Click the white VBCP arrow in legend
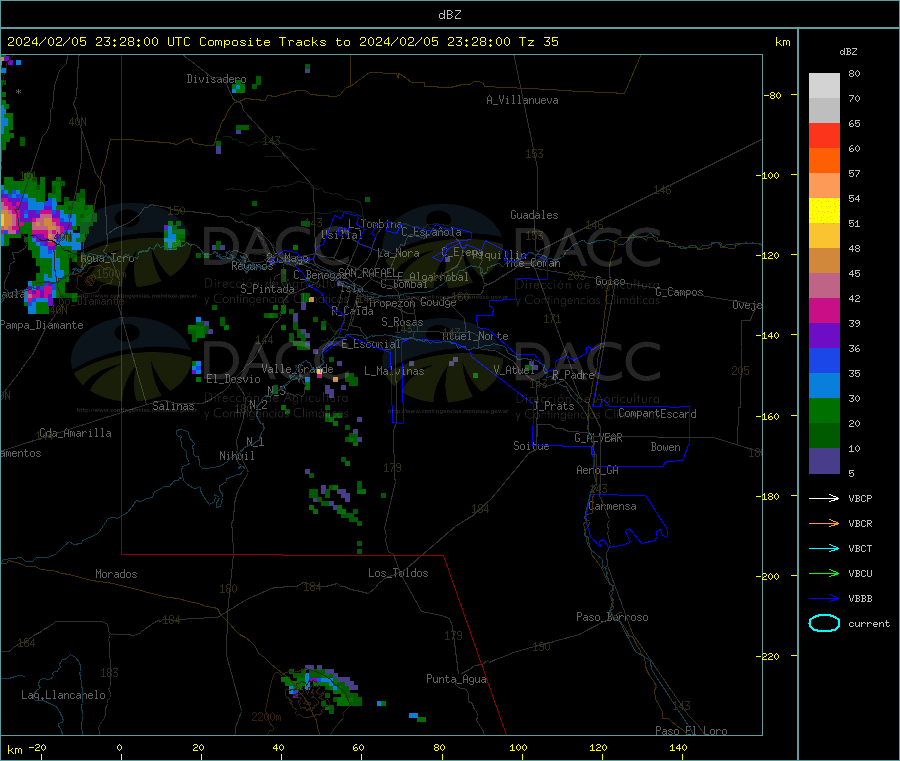Viewport: 900px width, 761px height. pyautogui.click(x=824, y=498)
